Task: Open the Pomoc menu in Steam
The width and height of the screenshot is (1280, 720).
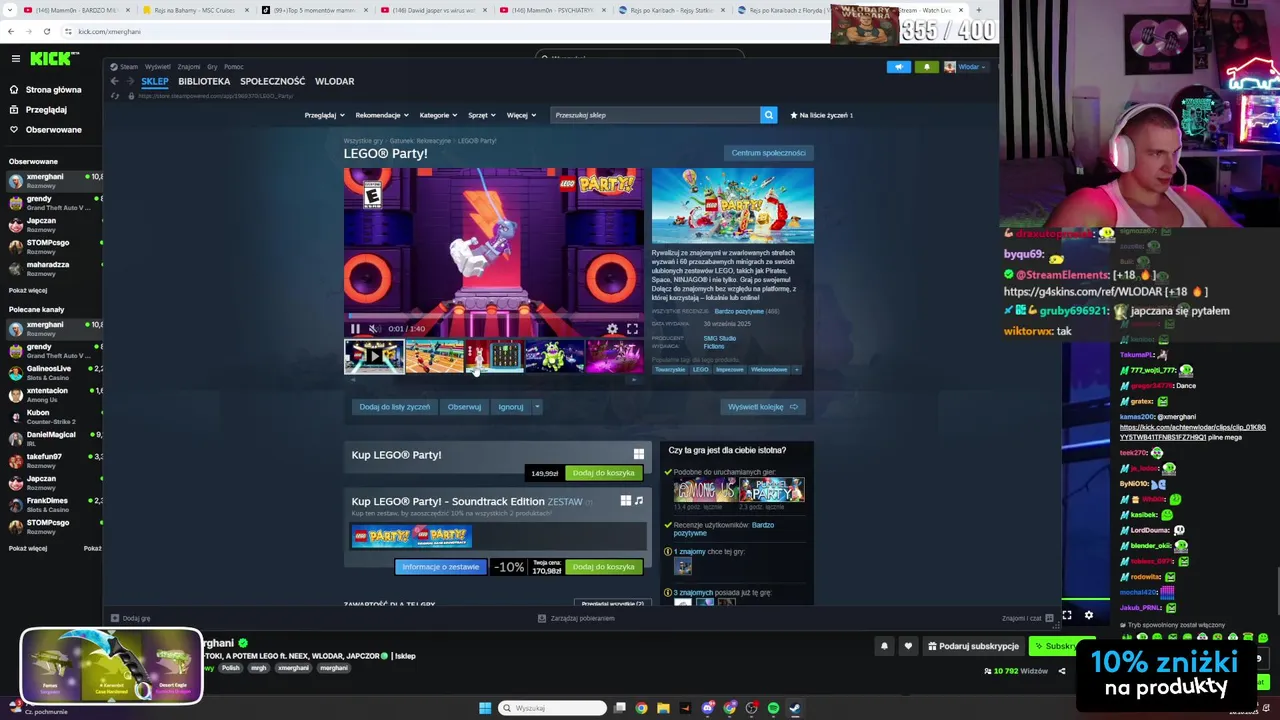Action: click(x=234, y=67)
